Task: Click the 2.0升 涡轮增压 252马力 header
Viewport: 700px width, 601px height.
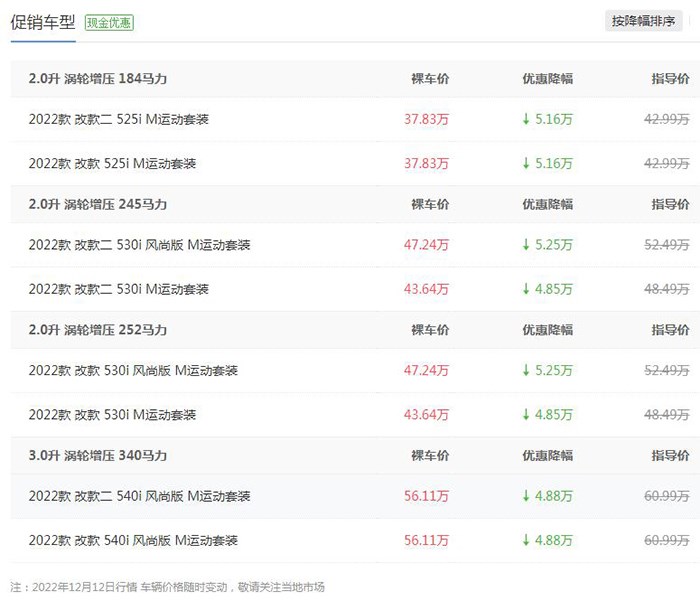Action: coord(98,330)
